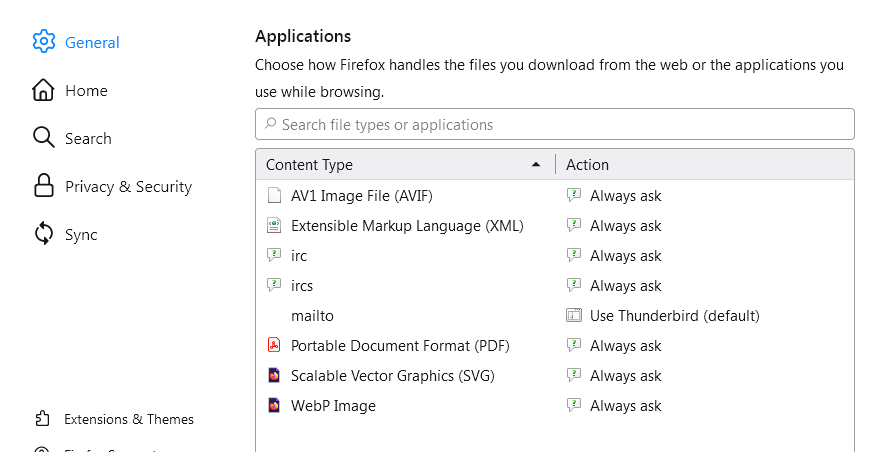
Task: Click the SVG file type icon
Action: pos(274,375)
